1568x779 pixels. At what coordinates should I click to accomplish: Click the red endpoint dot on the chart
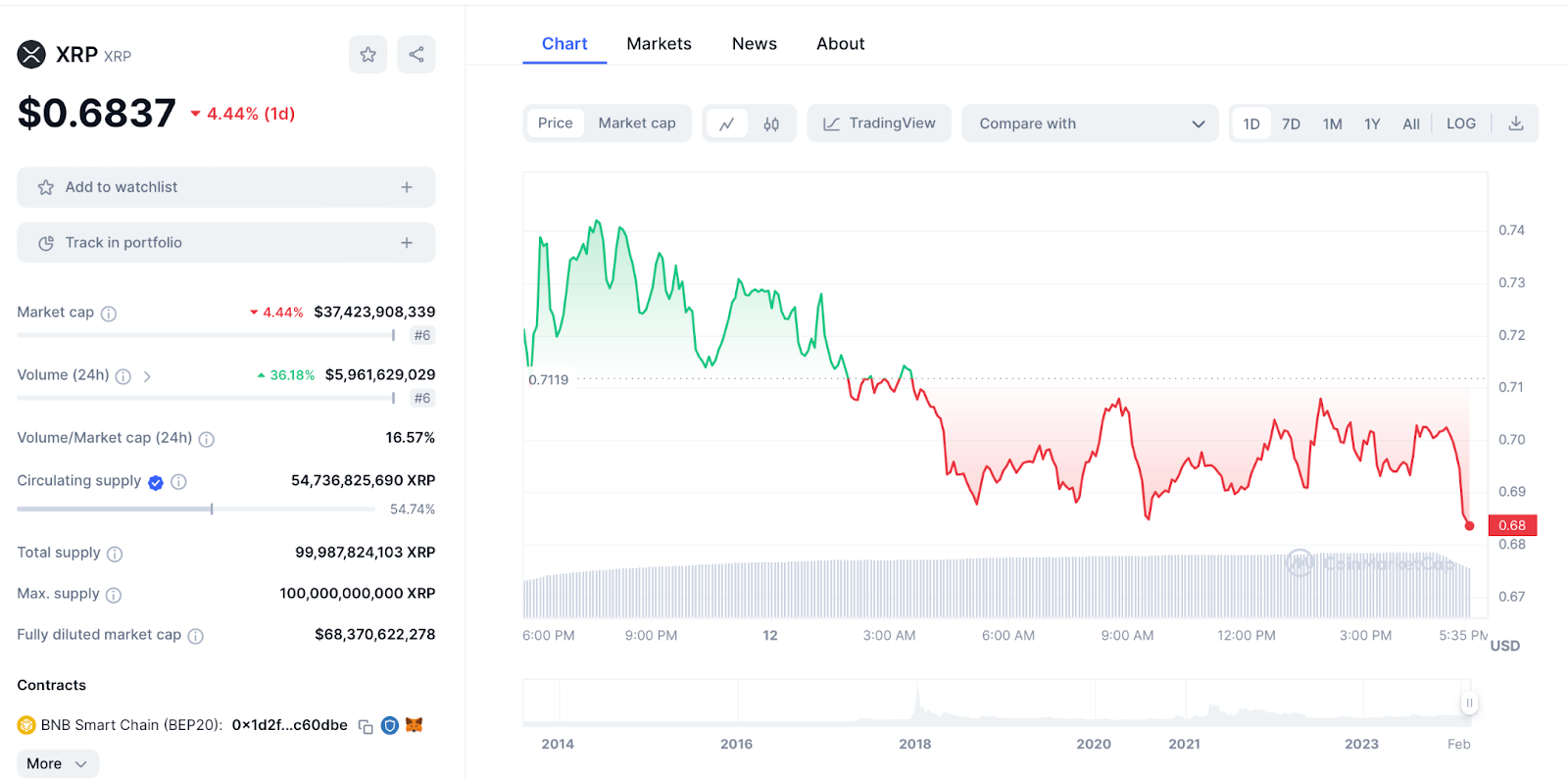[x=1469, y=526]
